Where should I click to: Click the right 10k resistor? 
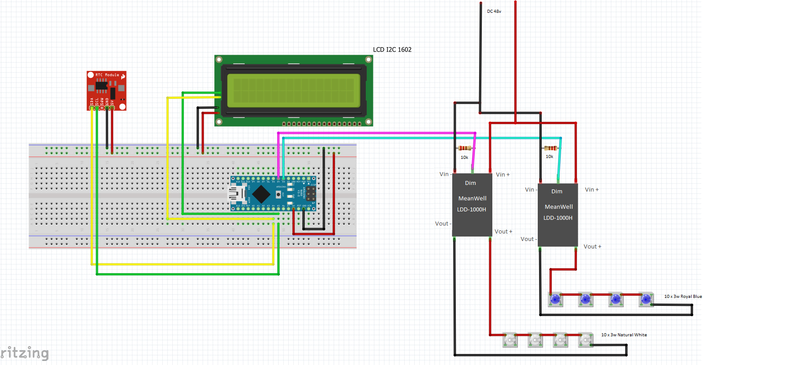point(550,148)
